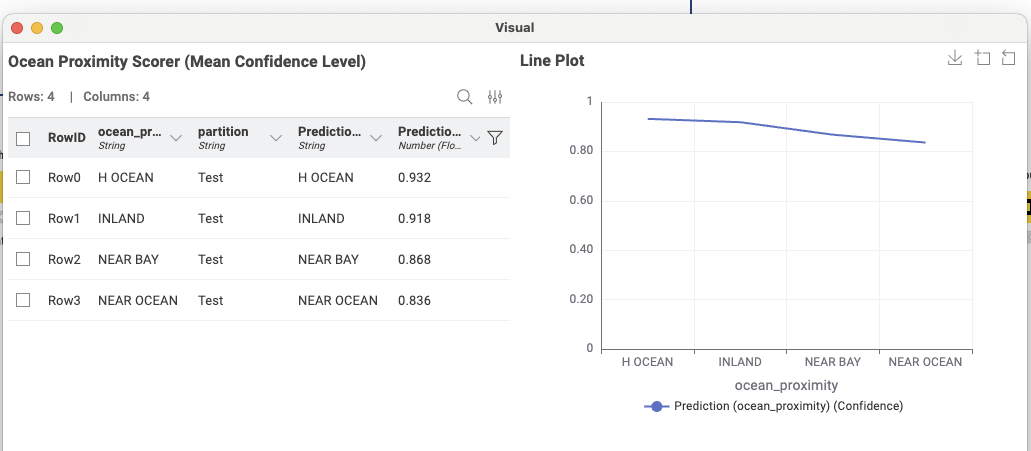Click the NEAR BAY cell in Row2
Viewport: 1031px width, 451px height.
[x=128, y=259]
